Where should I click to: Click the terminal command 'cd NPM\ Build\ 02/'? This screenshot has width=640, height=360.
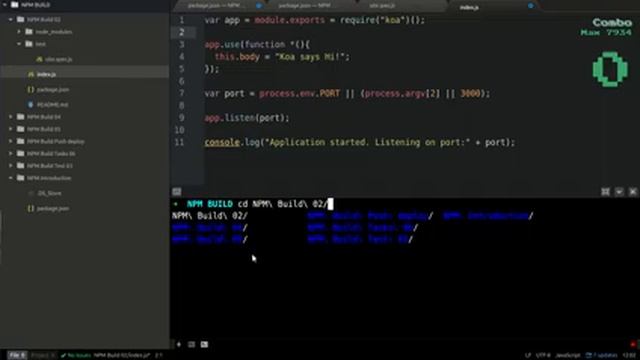click(x=282, y=204)
